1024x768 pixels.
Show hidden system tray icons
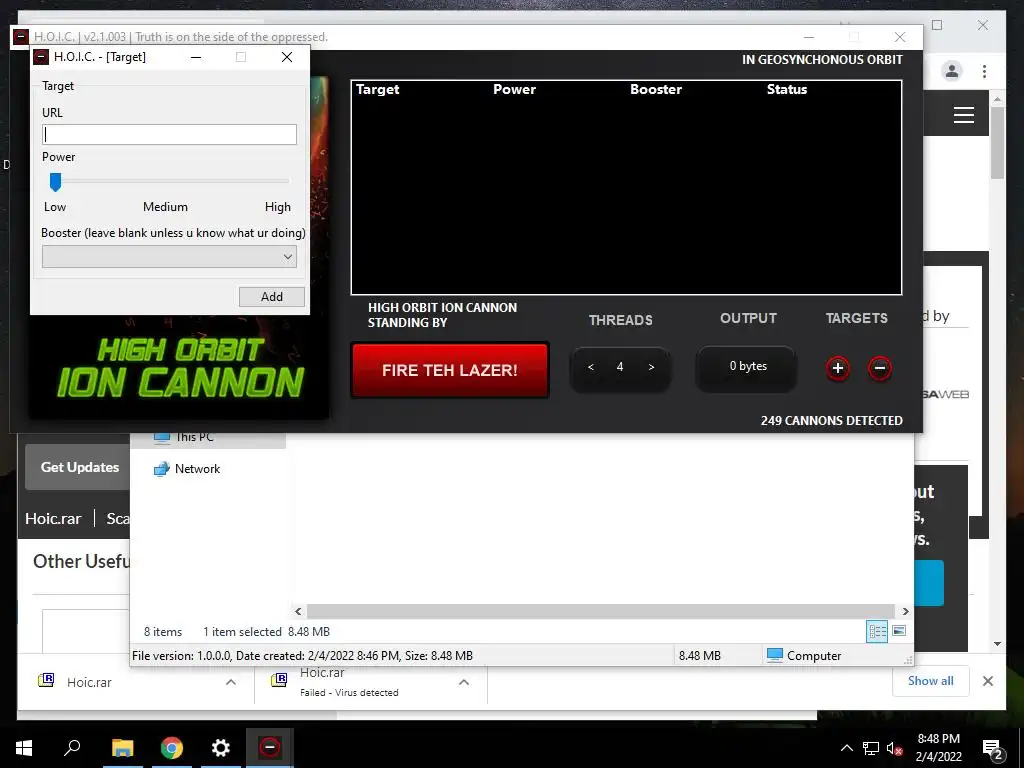tap(846, 748)
